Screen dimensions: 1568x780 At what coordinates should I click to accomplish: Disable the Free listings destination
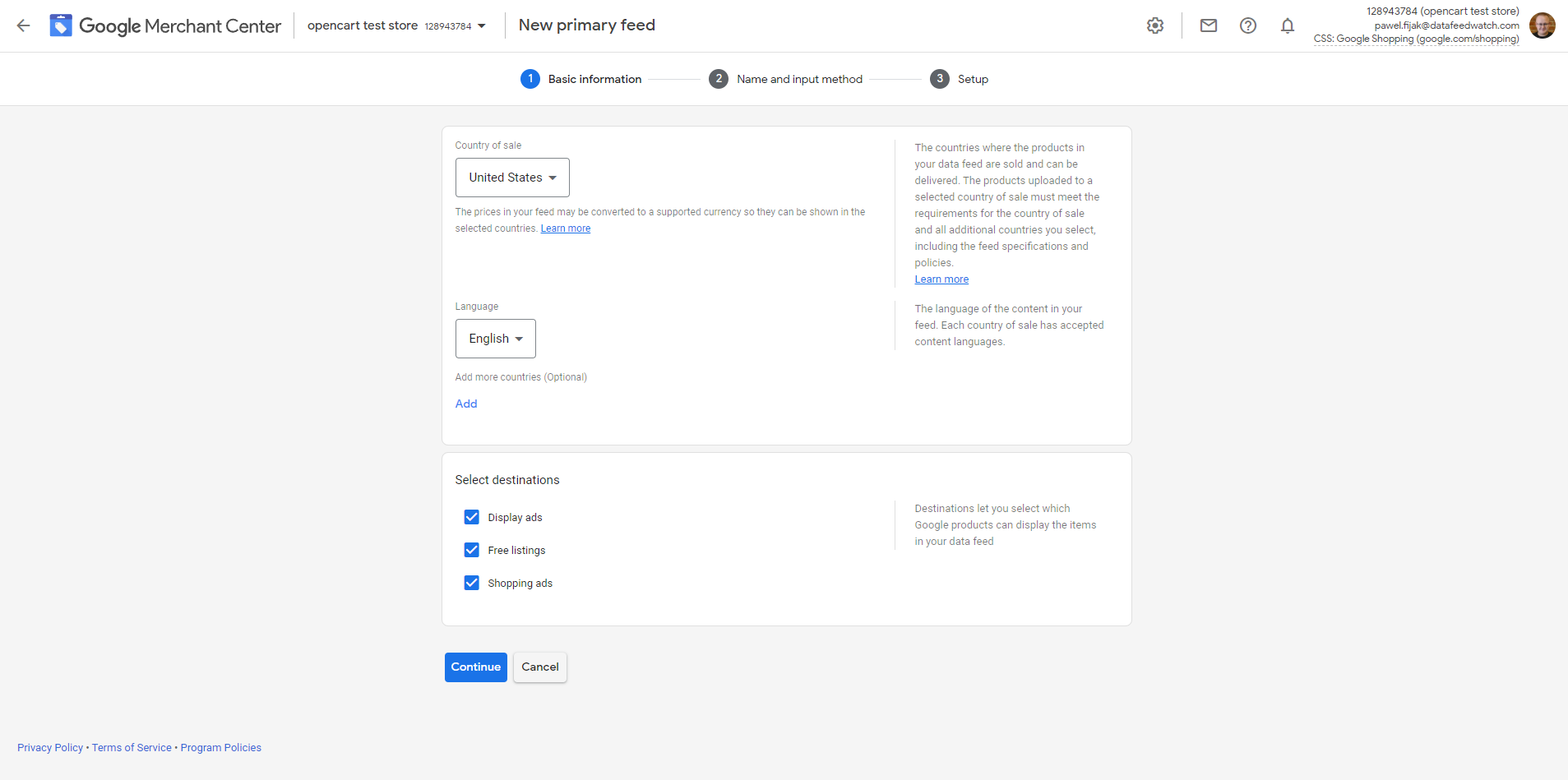471,550
